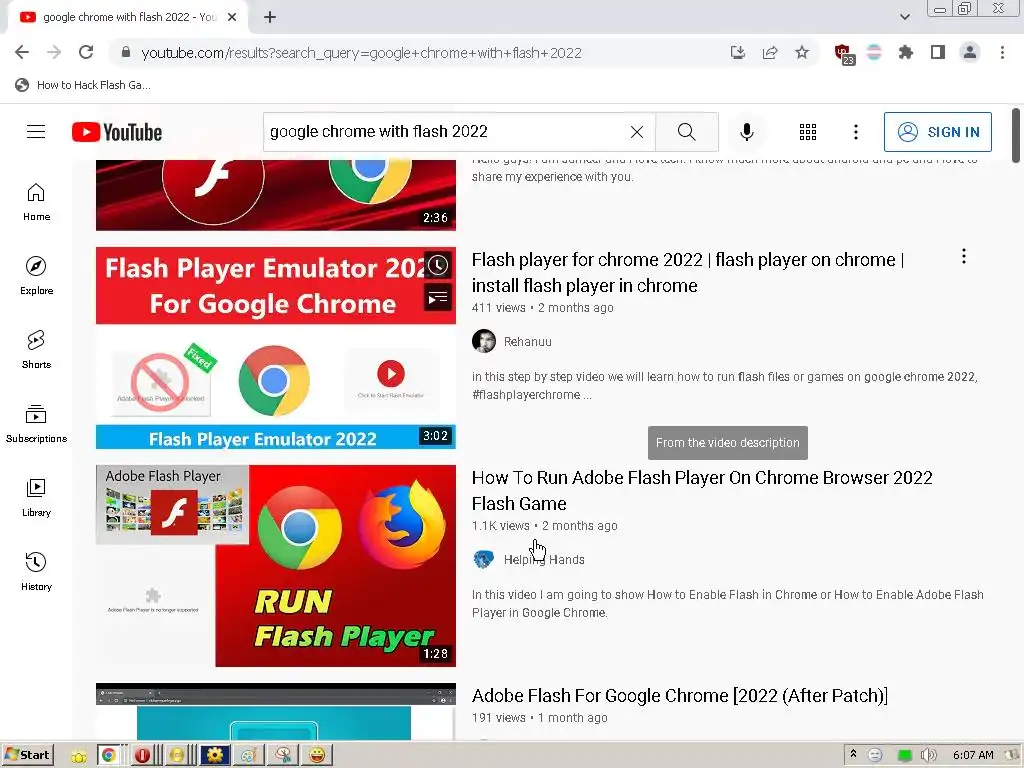Open the YouTube apps grid
Viewport: 1024px width, 768px height.
[808, 132]
